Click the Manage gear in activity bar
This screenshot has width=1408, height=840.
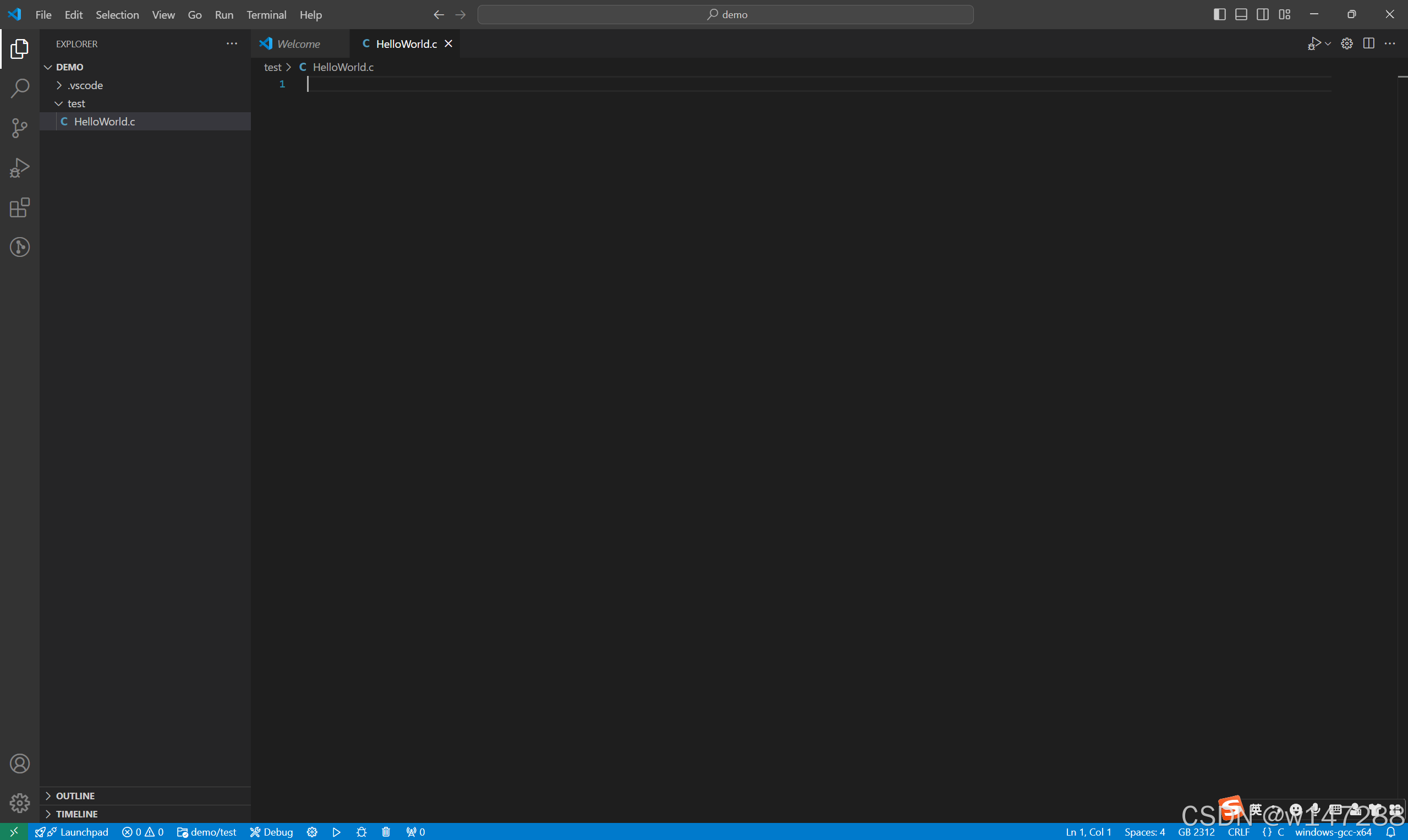coord(20,802)
